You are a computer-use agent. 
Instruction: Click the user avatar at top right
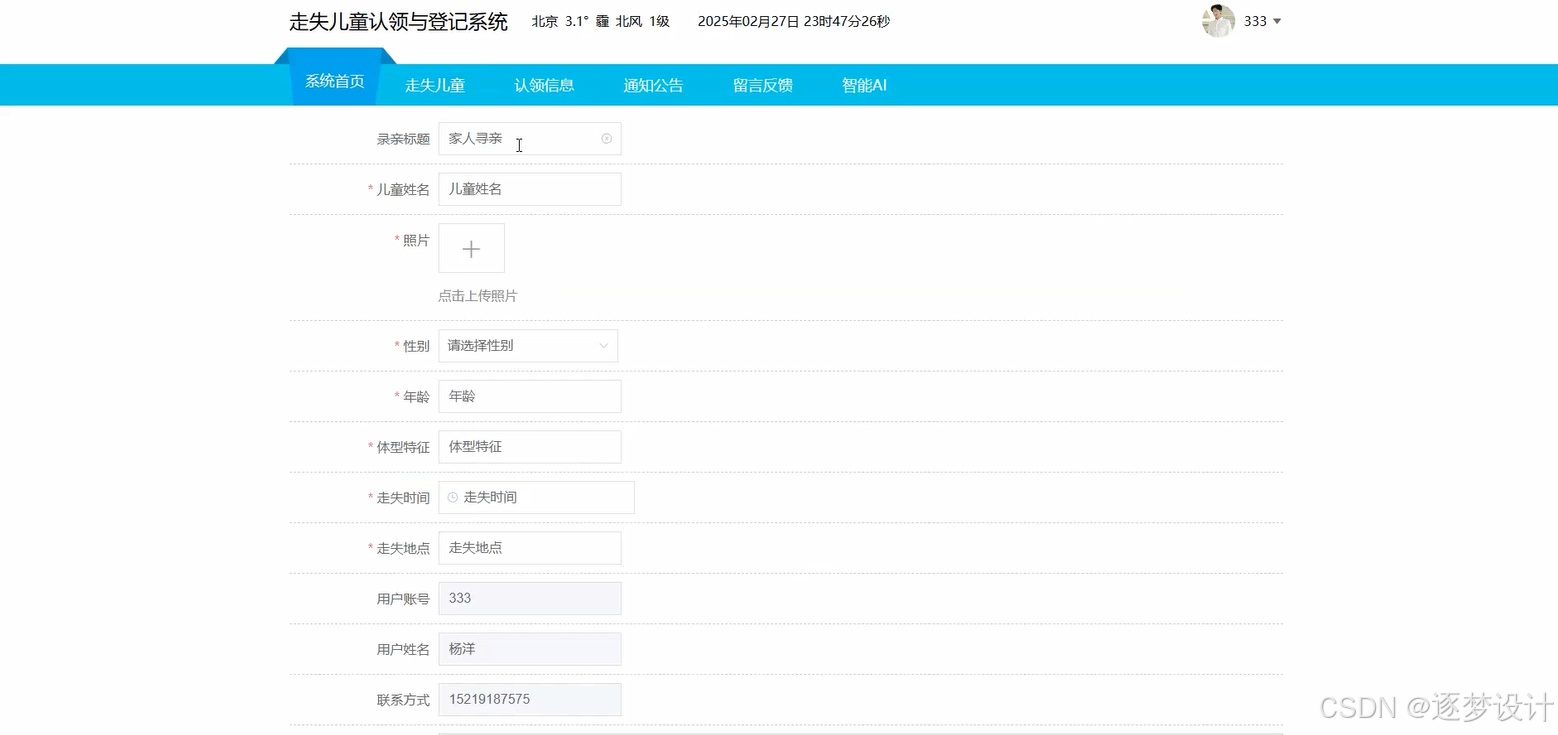pos(1218,21)
